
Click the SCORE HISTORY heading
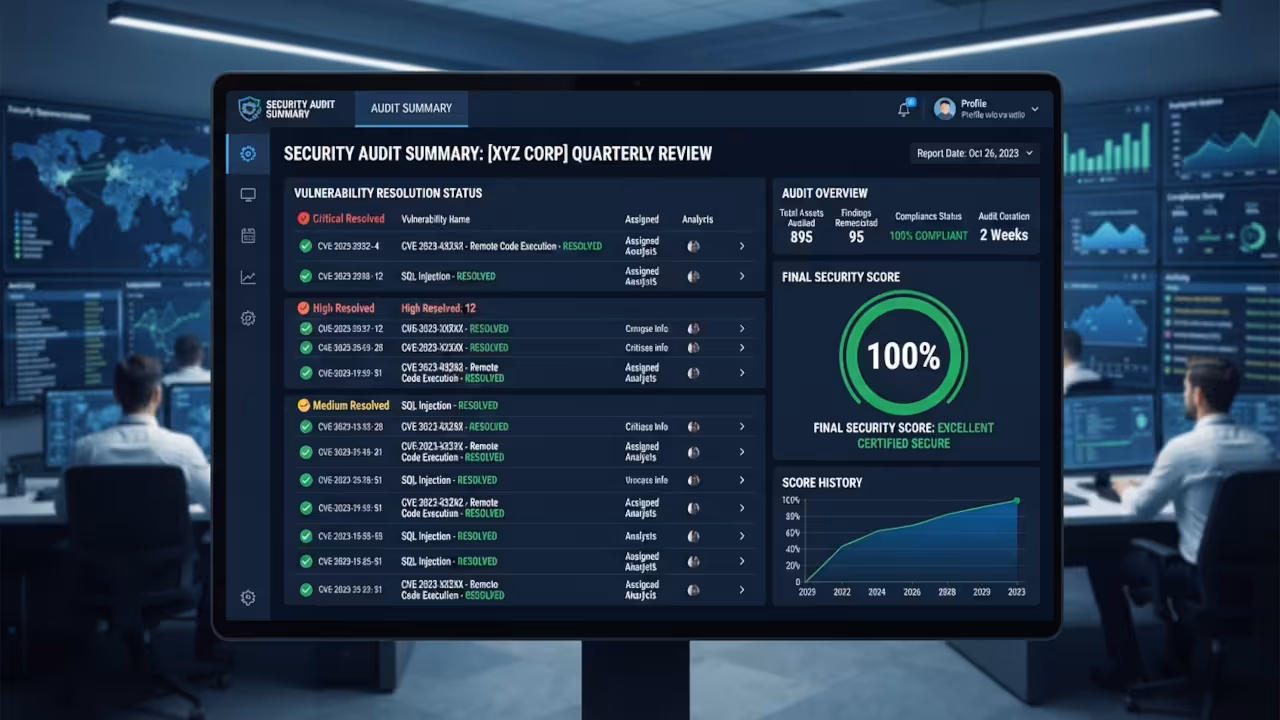[x=822, y=482]
